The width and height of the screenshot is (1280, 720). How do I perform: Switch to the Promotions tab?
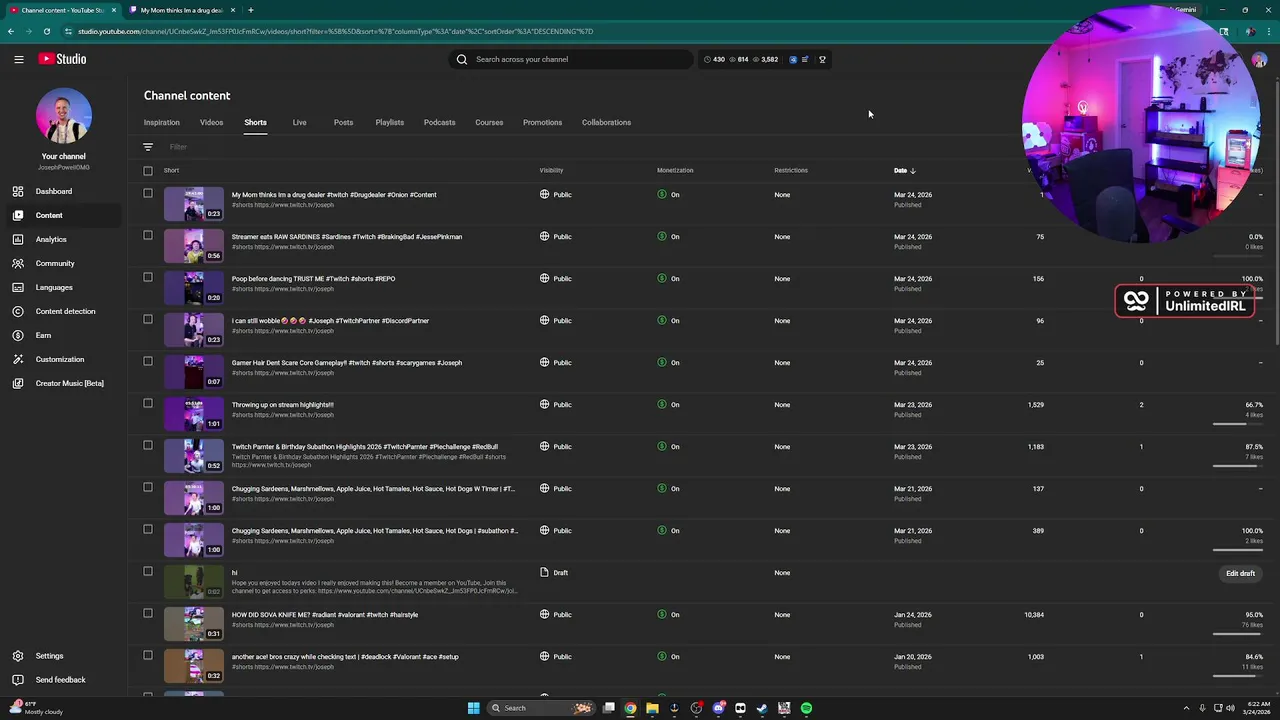tap(542, 122)
